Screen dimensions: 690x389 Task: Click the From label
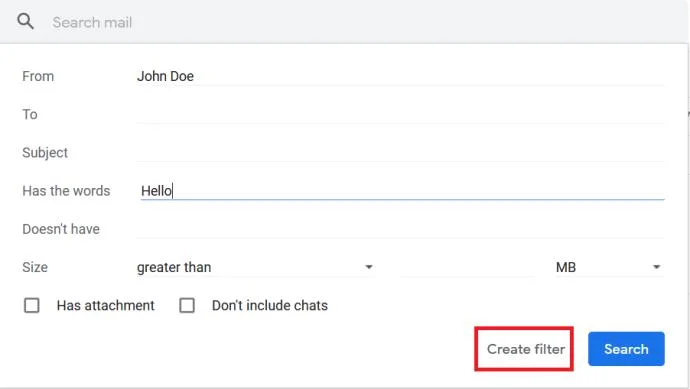38,76
